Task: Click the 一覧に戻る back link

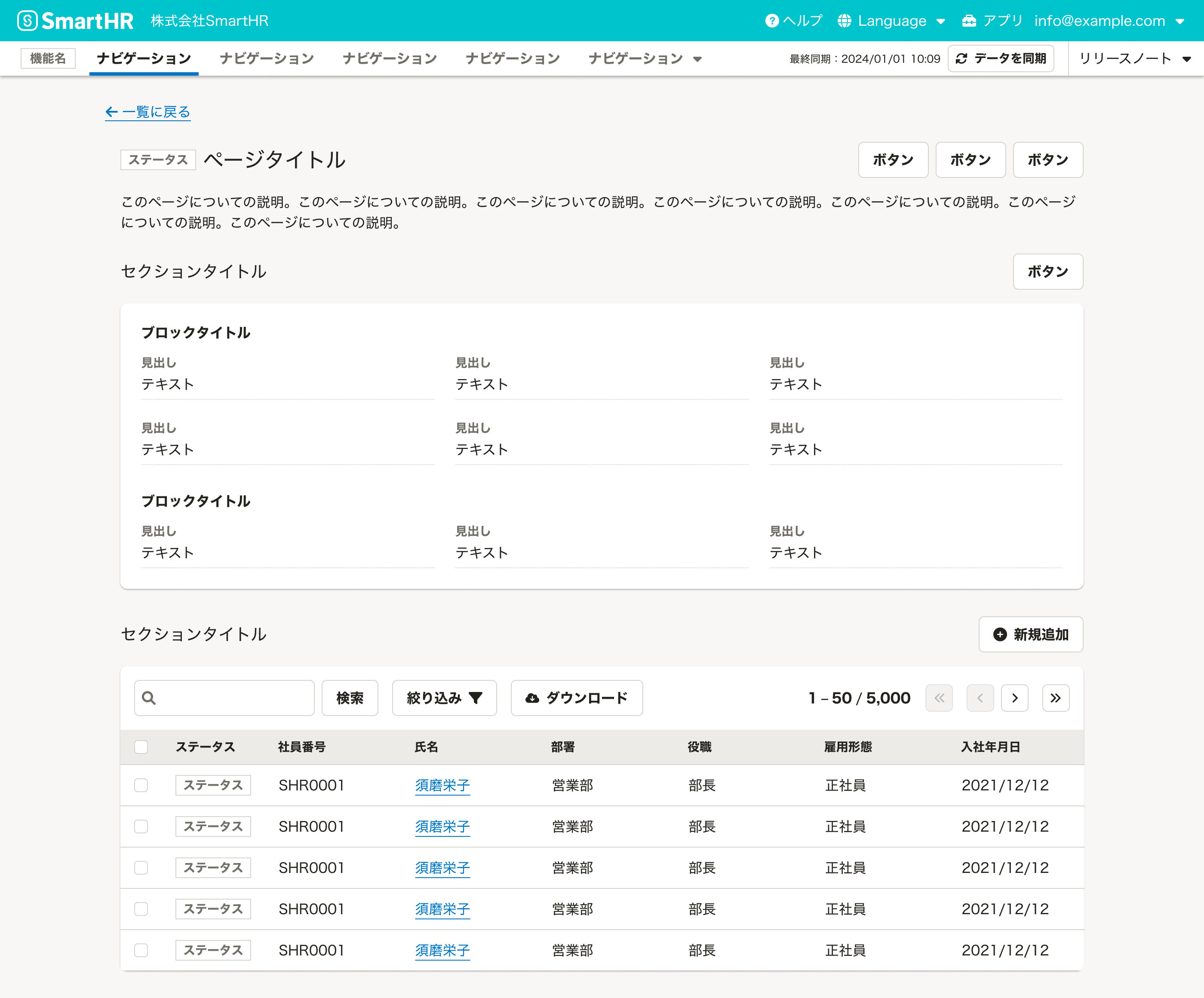Action: click(148, 112)
